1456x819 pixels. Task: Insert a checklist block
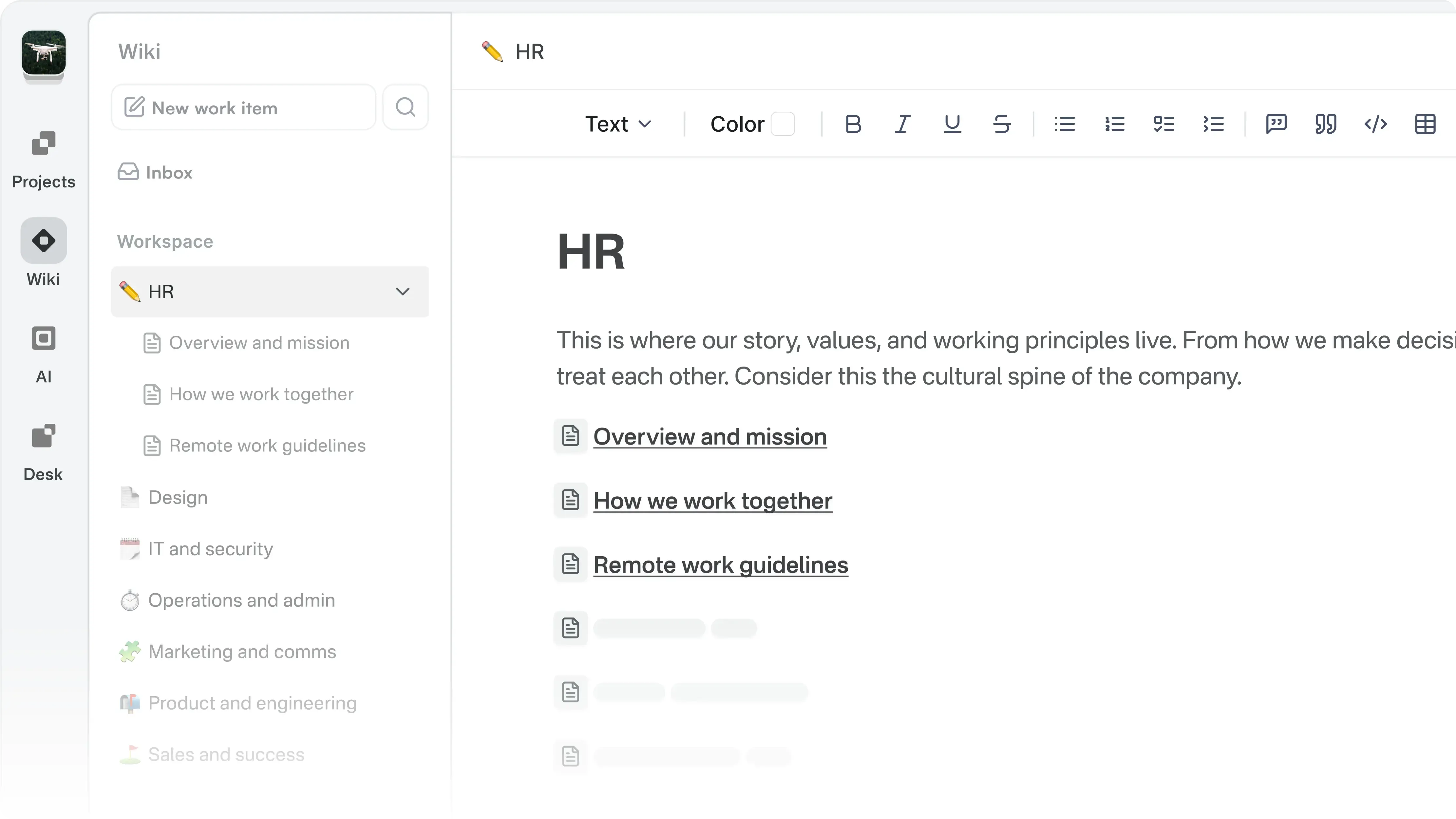pos(1164,124)
